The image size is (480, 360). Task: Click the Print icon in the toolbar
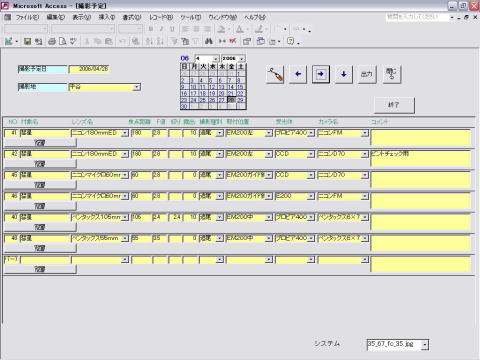coord(52,41)
